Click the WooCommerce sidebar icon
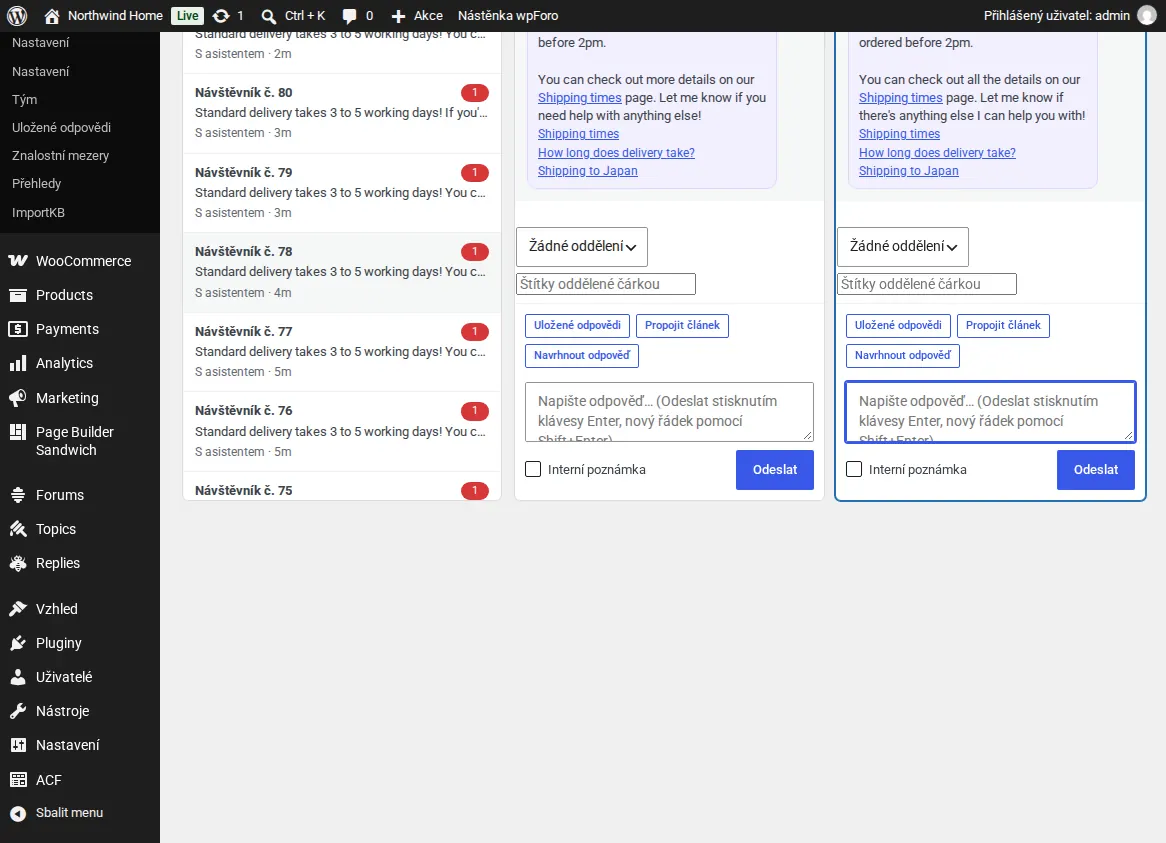 click(18, 261)
